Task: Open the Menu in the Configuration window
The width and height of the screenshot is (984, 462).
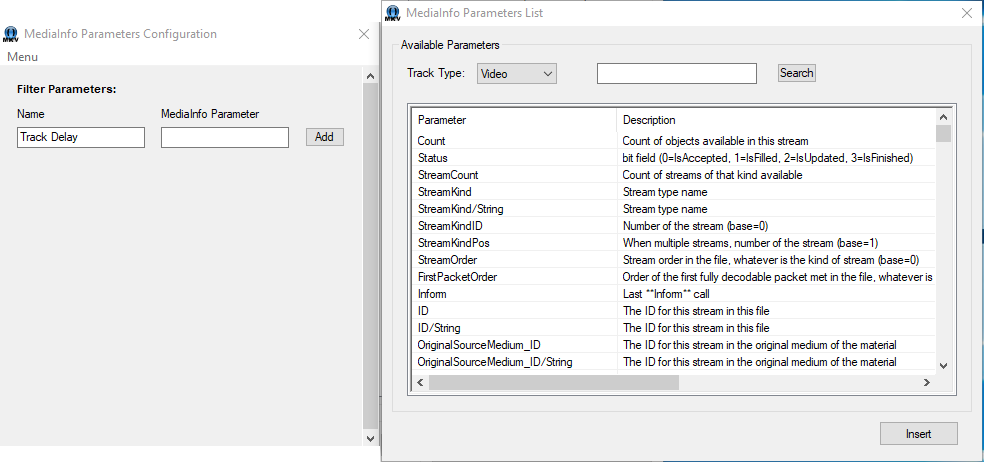Action: click(23, 57)
